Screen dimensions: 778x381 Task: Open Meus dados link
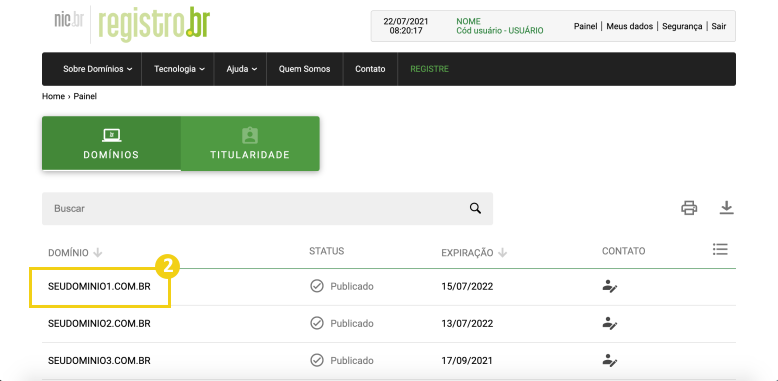(x=630, y=26)
